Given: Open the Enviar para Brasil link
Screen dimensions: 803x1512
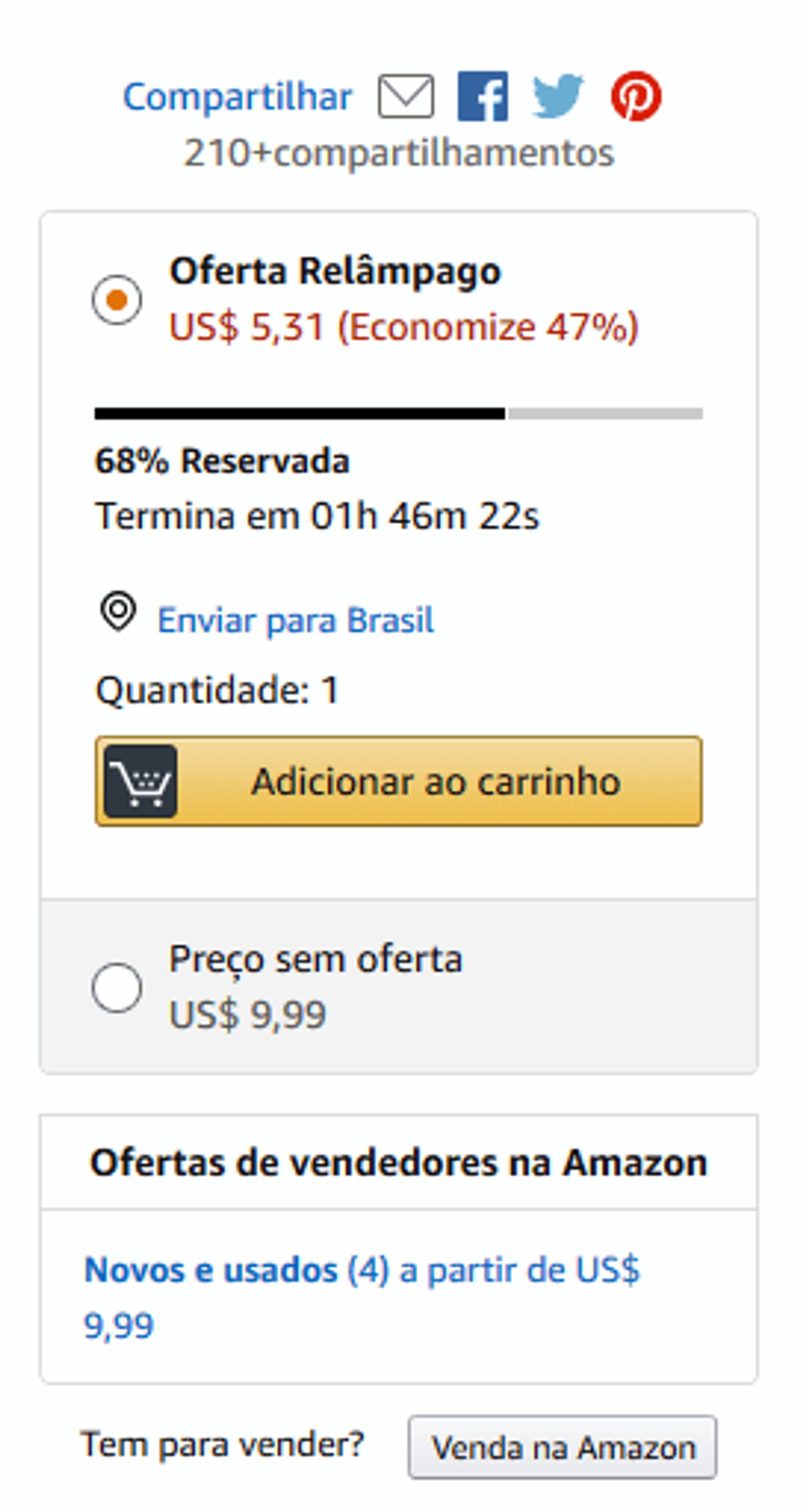Looking at the screenshot, I should 296,620.
